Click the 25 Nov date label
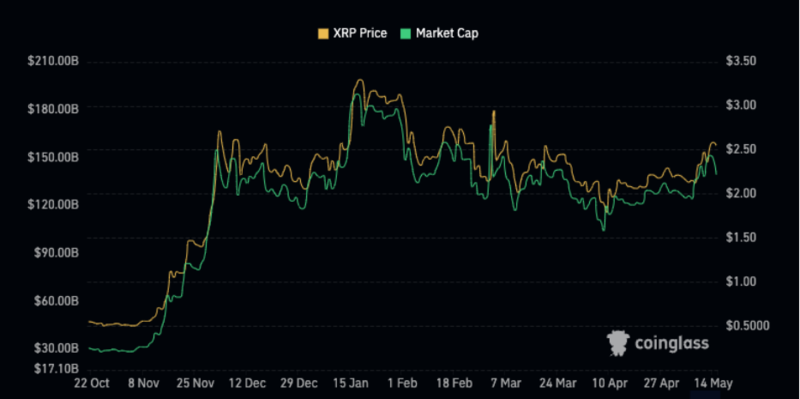The width and height of the screenshot is (800, 399). pos(196,383)
